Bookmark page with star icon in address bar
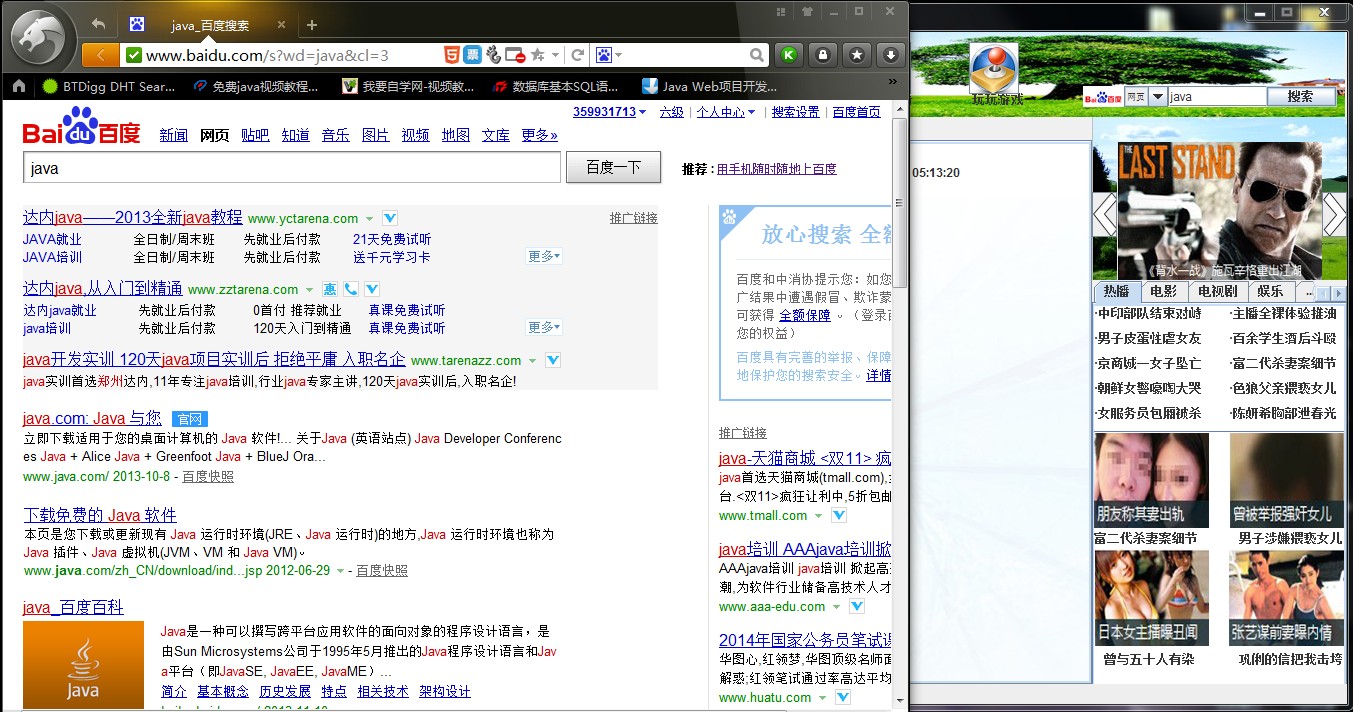Image resolution: width=1353 pixels, height=712 pixels. click(x=537, y=55)
